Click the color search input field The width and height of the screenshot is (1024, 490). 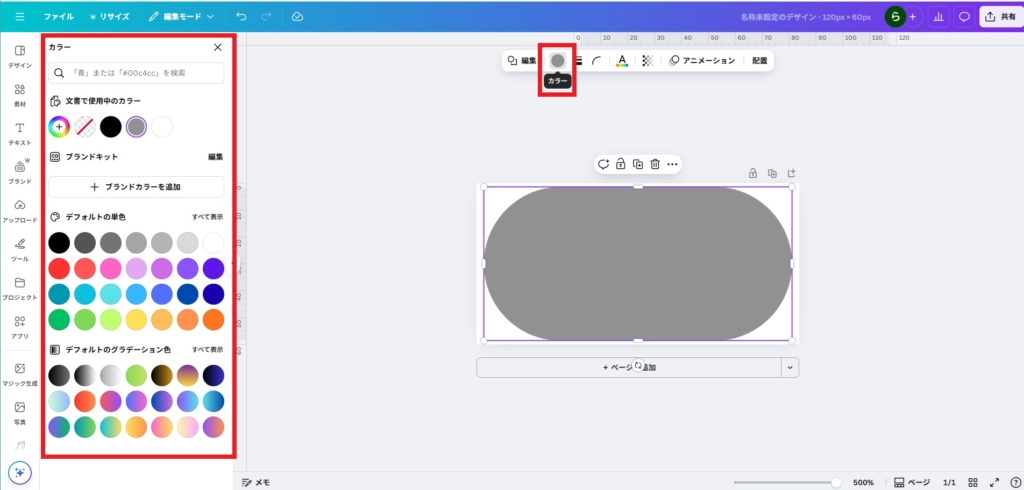pyautogui.click(x=136, y=73)
